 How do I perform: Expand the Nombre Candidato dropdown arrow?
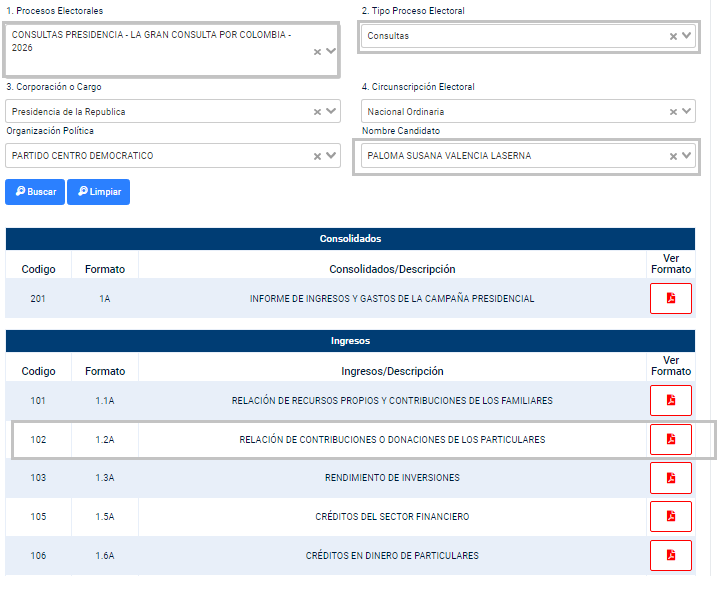point(687,155)
